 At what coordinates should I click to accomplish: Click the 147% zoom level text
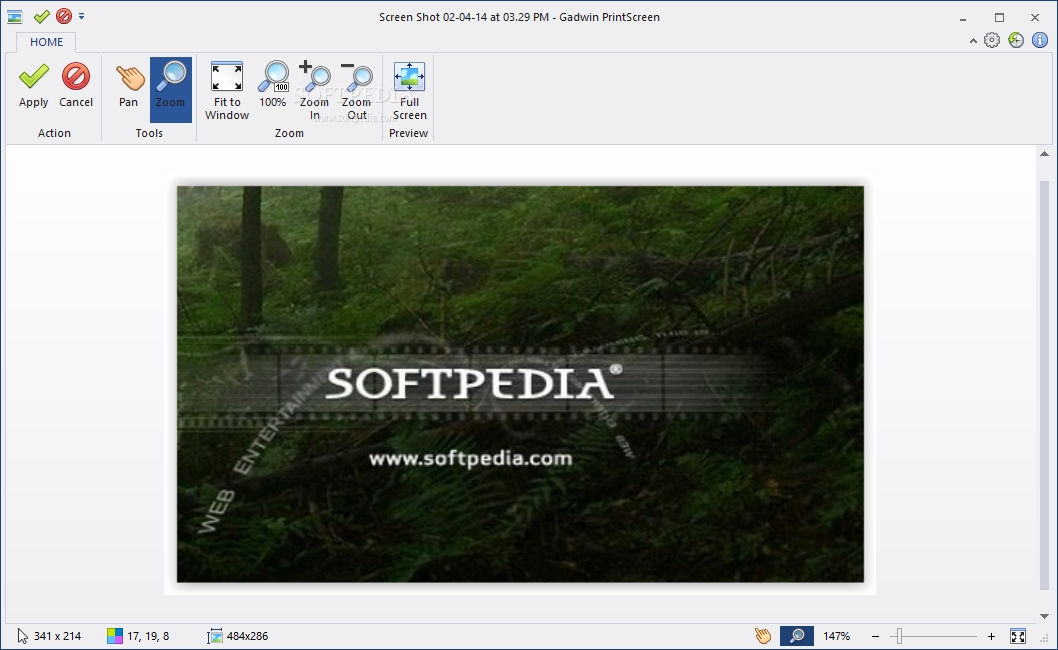tap(836, 636)
